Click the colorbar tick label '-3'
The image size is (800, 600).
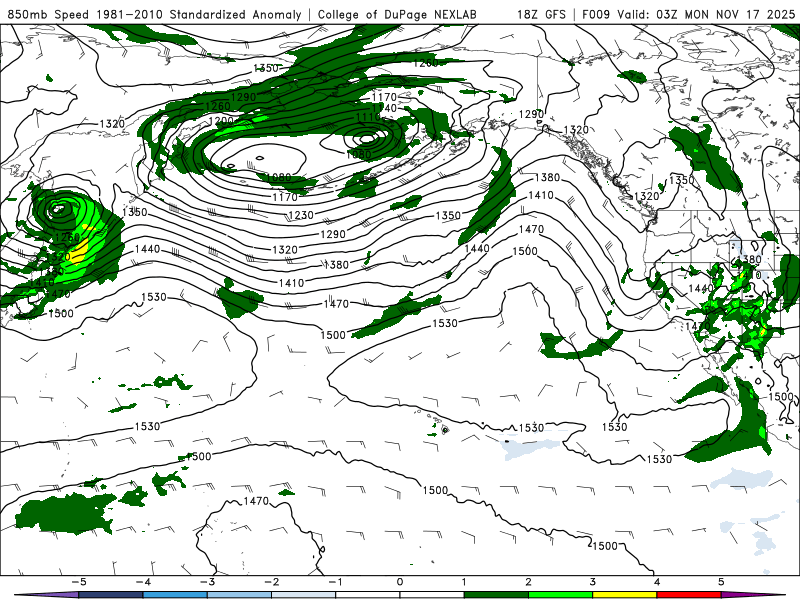tap(207, 582)
